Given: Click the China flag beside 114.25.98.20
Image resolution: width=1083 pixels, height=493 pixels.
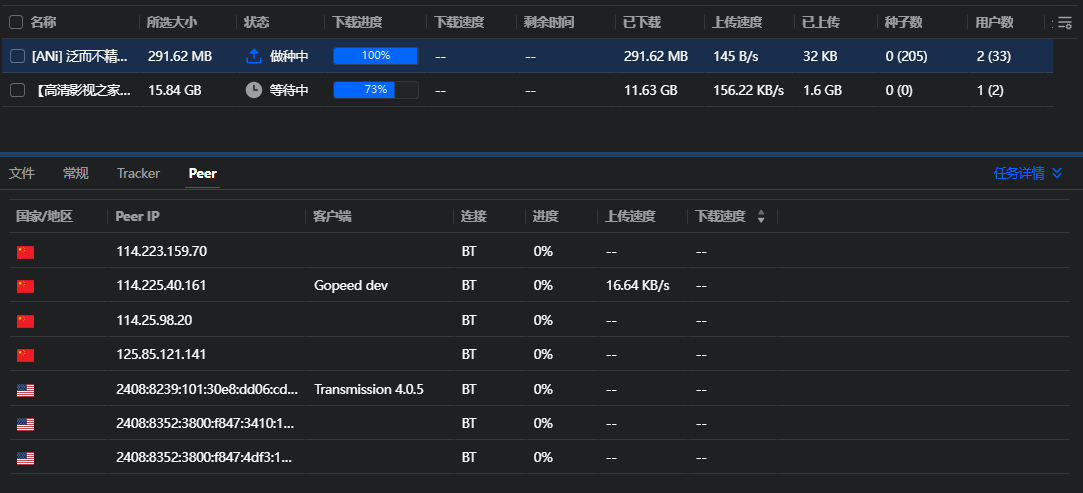Looking at the screenshot, I should pos(26,320).
